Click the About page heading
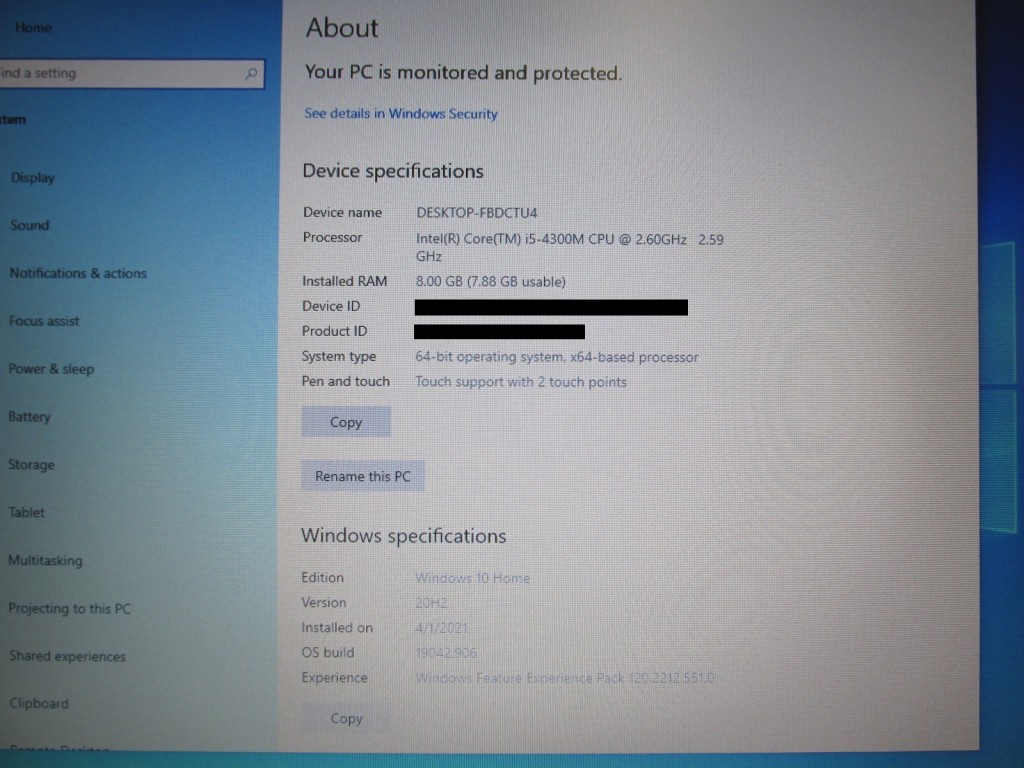Image resolution: width=1024 pixels, height=768 pixels. point(342,28)
